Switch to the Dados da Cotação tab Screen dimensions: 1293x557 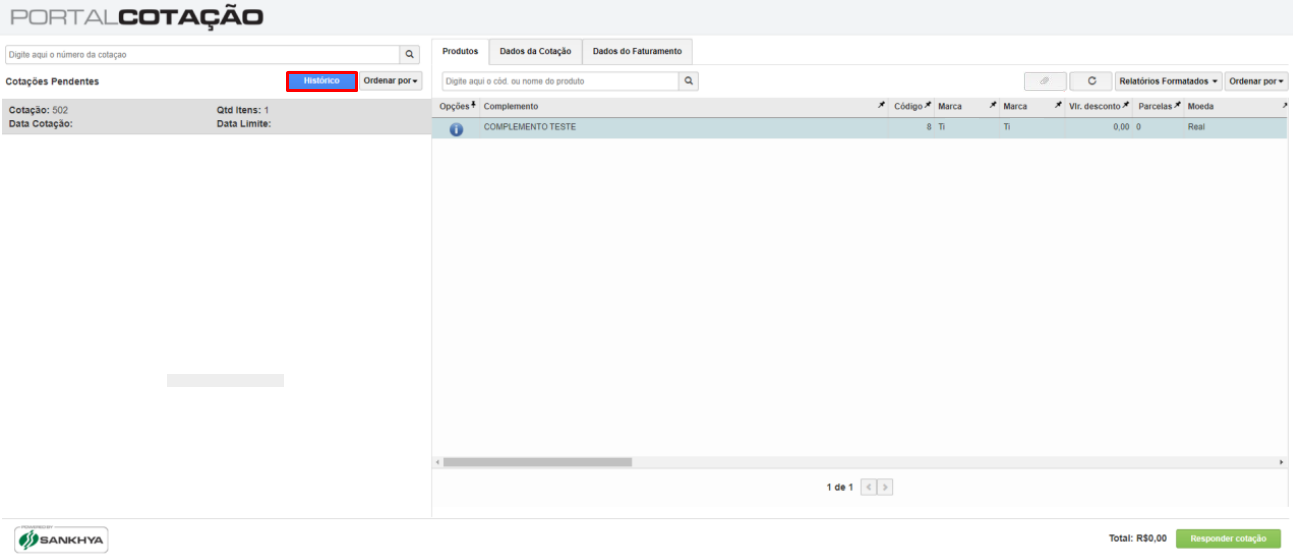pos(535,52)
